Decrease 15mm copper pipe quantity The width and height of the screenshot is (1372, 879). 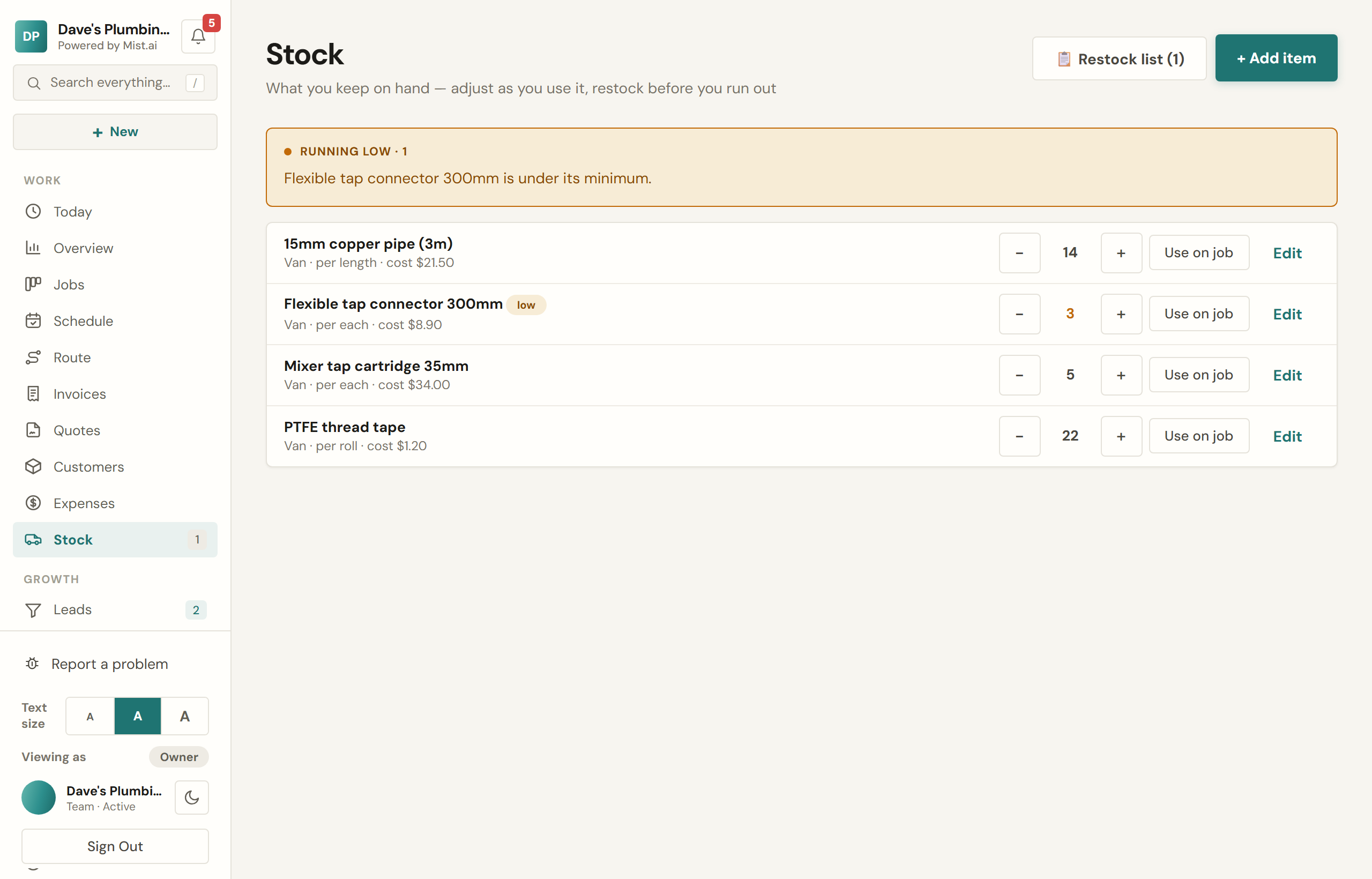coord(1019,253)
